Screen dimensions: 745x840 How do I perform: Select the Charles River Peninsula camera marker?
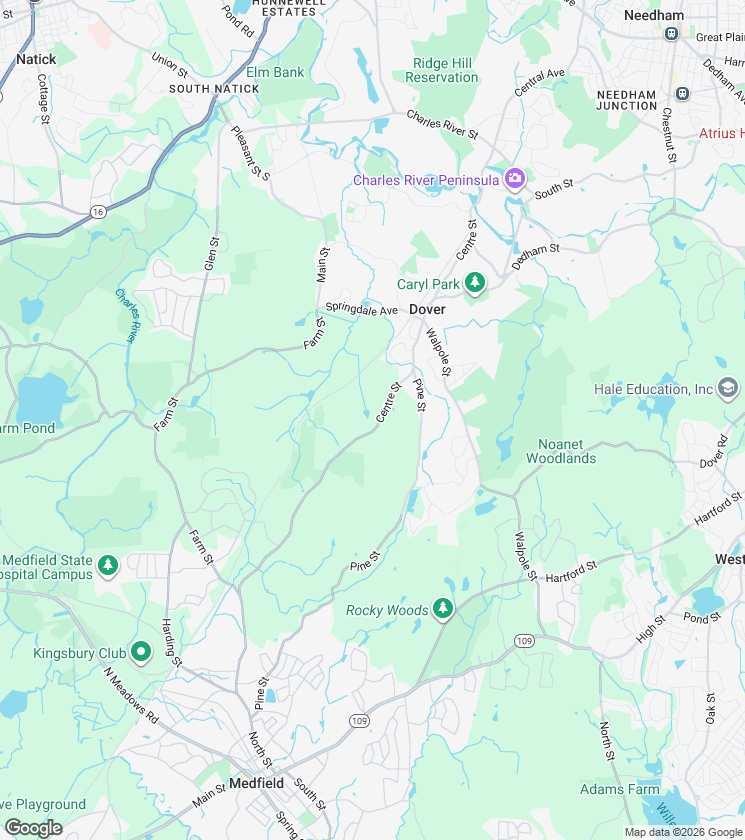[x=515, y=179]
